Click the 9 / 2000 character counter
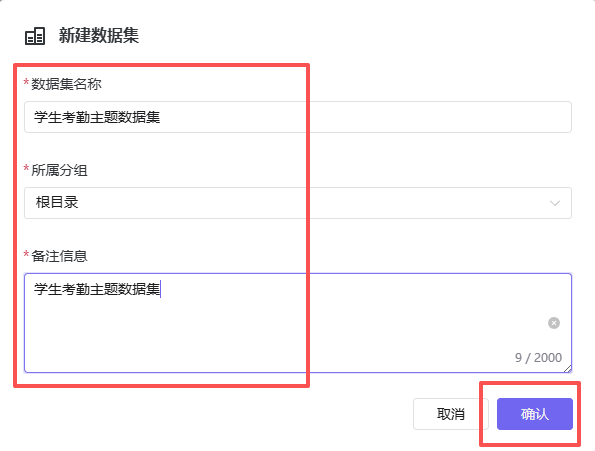The width and height of the screenshot is (595, 451). click(538, 357)
